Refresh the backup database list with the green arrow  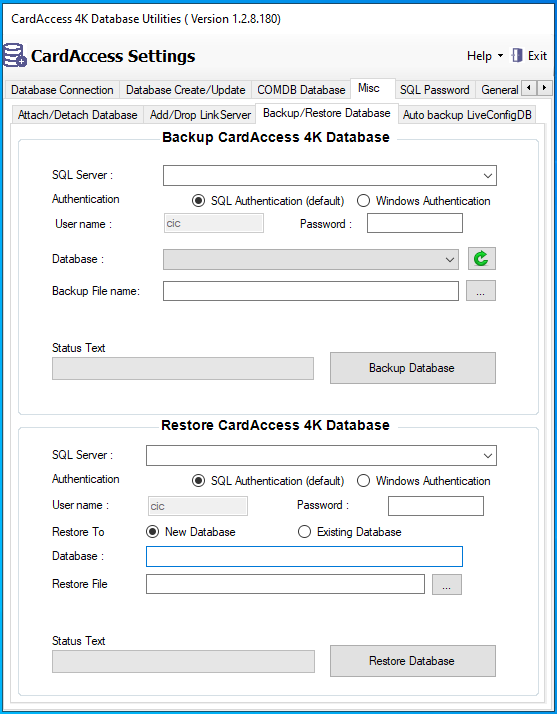click(481, 259)
